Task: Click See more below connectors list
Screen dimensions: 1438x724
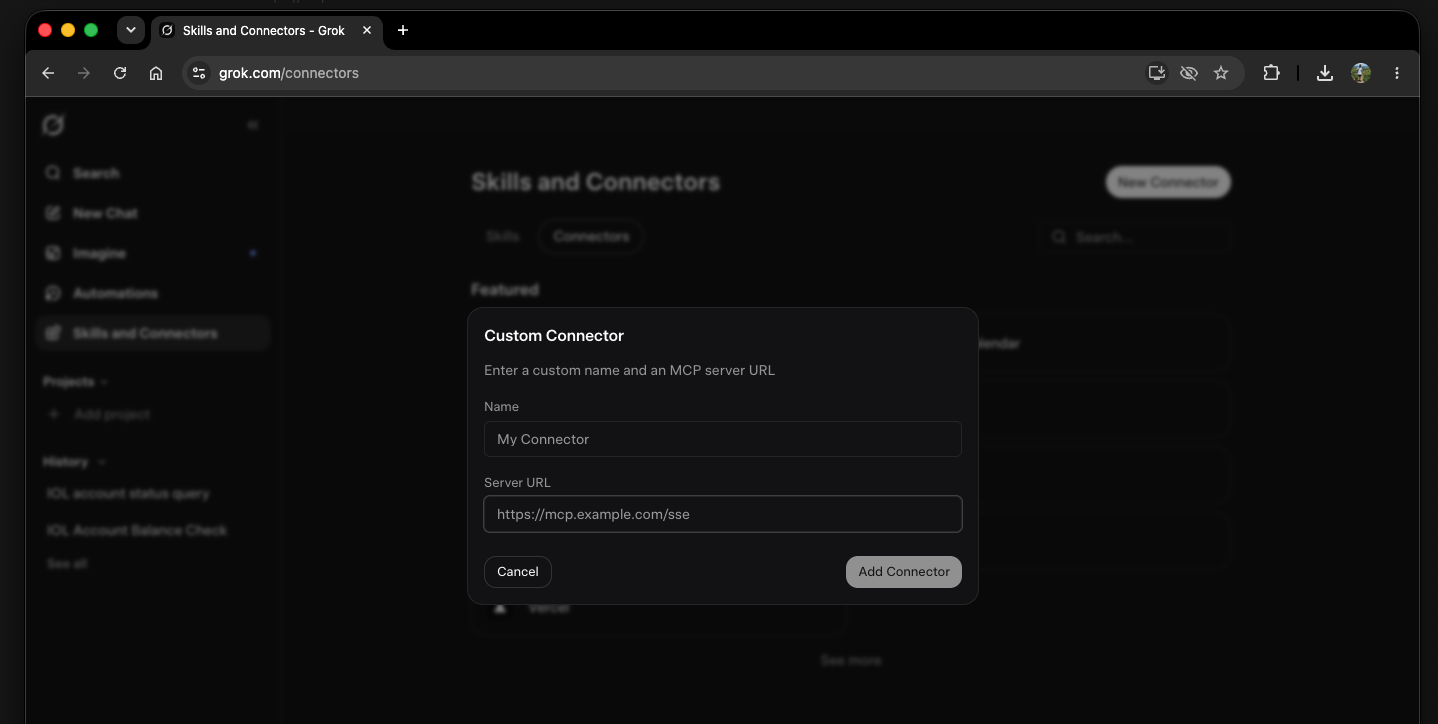Action: 851,661
